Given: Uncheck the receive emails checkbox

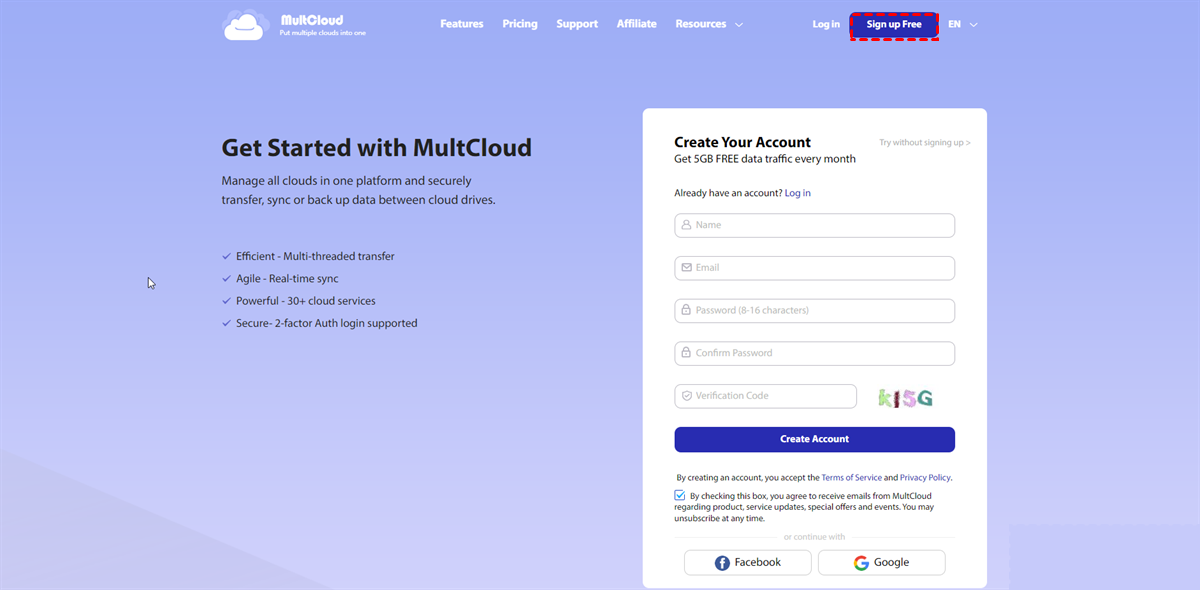Looking at the screenshot, I should tap(680, 495).
